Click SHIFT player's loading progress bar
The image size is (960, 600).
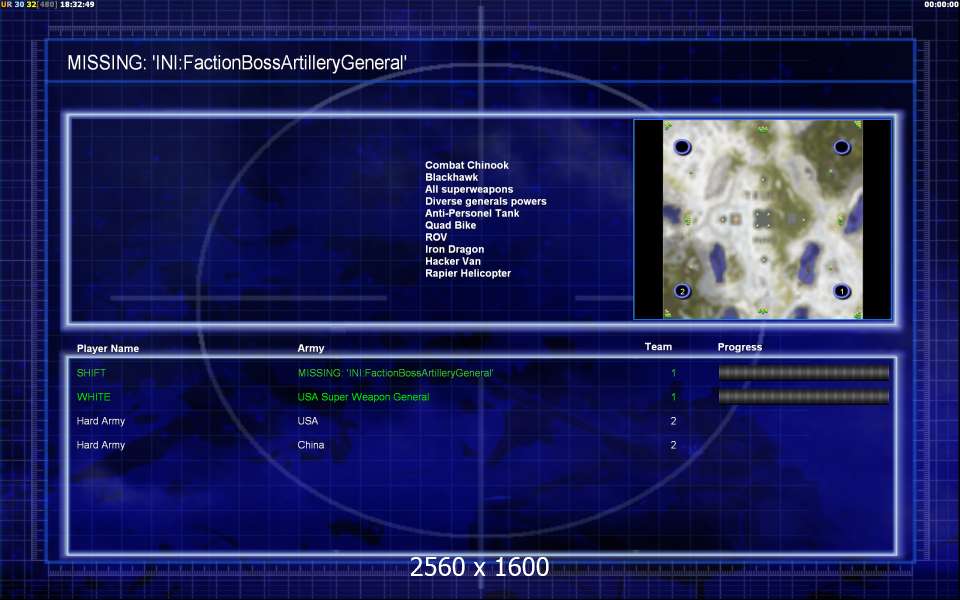click(x=803, y=372)
